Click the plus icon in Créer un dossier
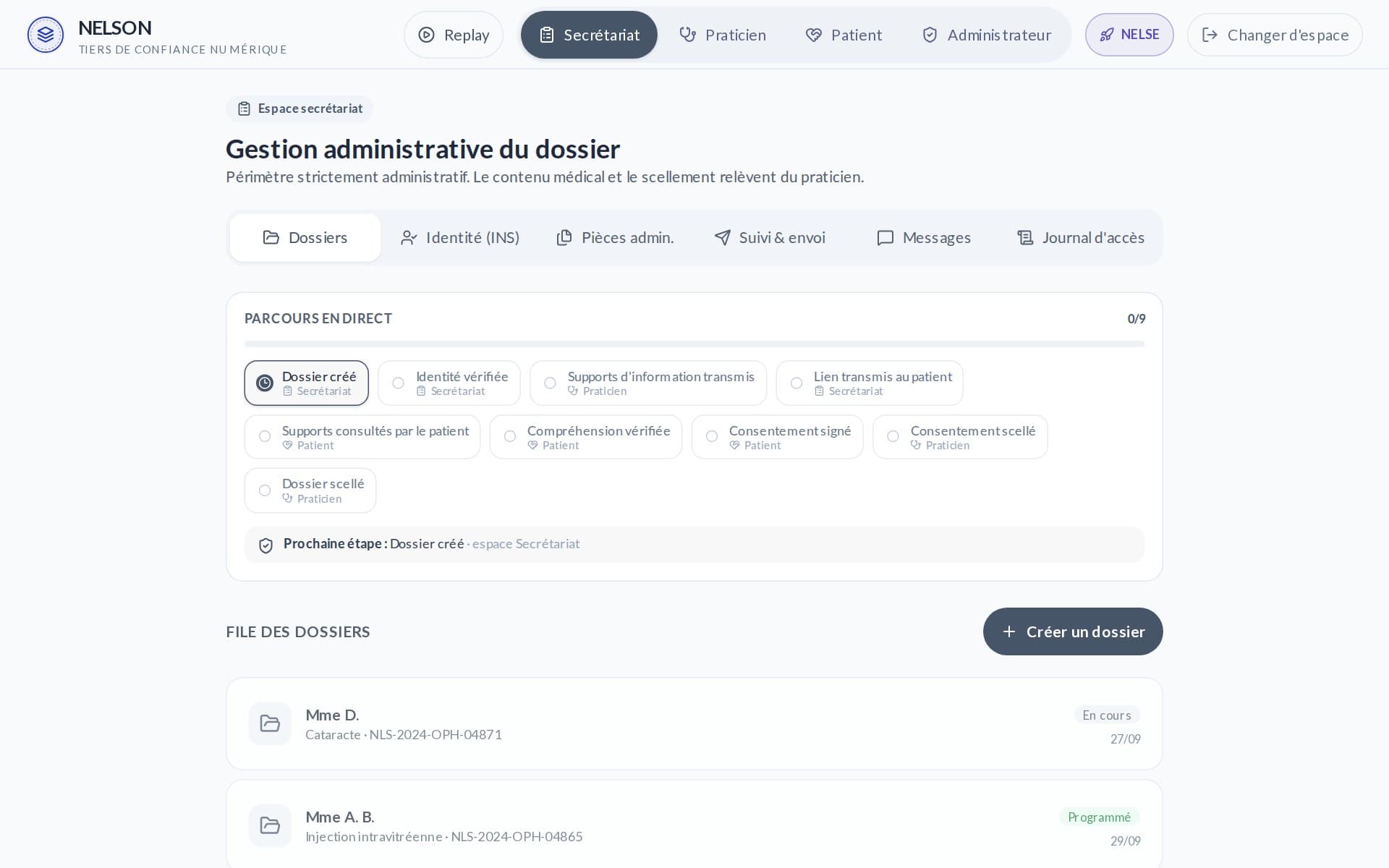1389x868 pixels. (x=1009, y=631)
